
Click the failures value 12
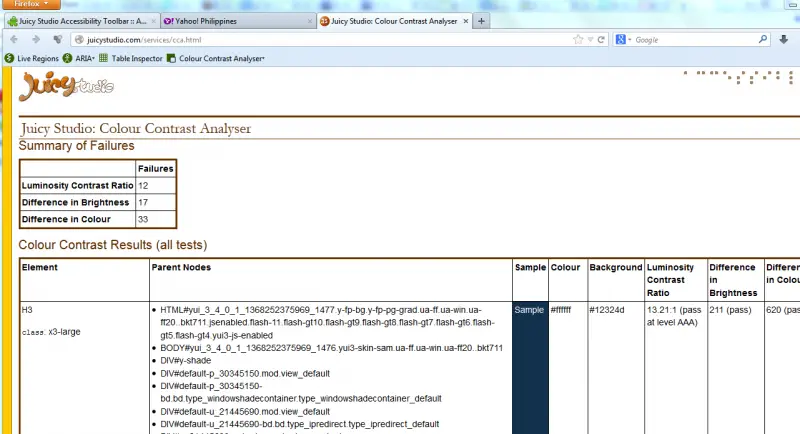pyautogui.click(x=143, y=186)
